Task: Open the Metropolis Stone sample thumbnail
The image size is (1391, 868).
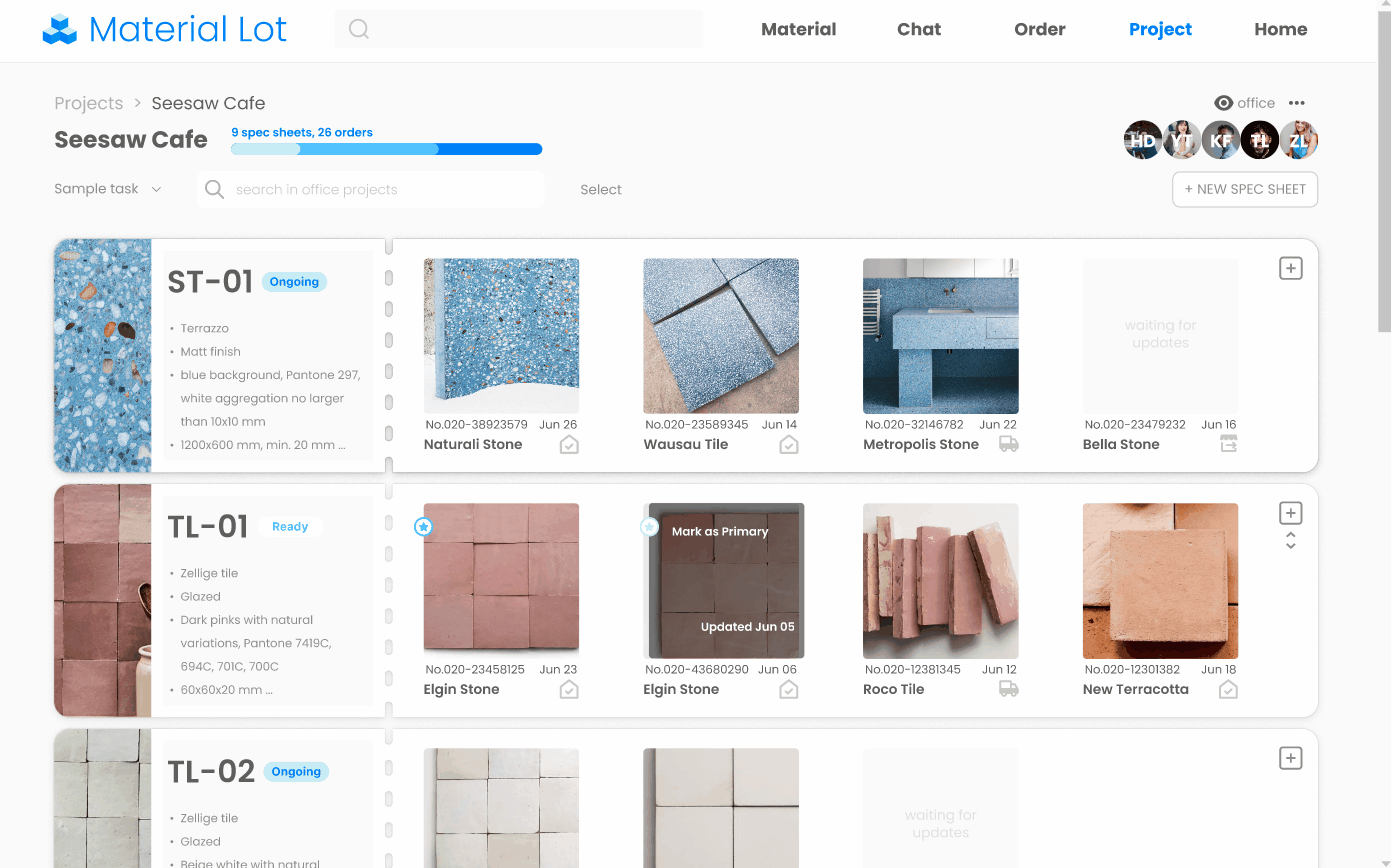Action: click(941, 336)
